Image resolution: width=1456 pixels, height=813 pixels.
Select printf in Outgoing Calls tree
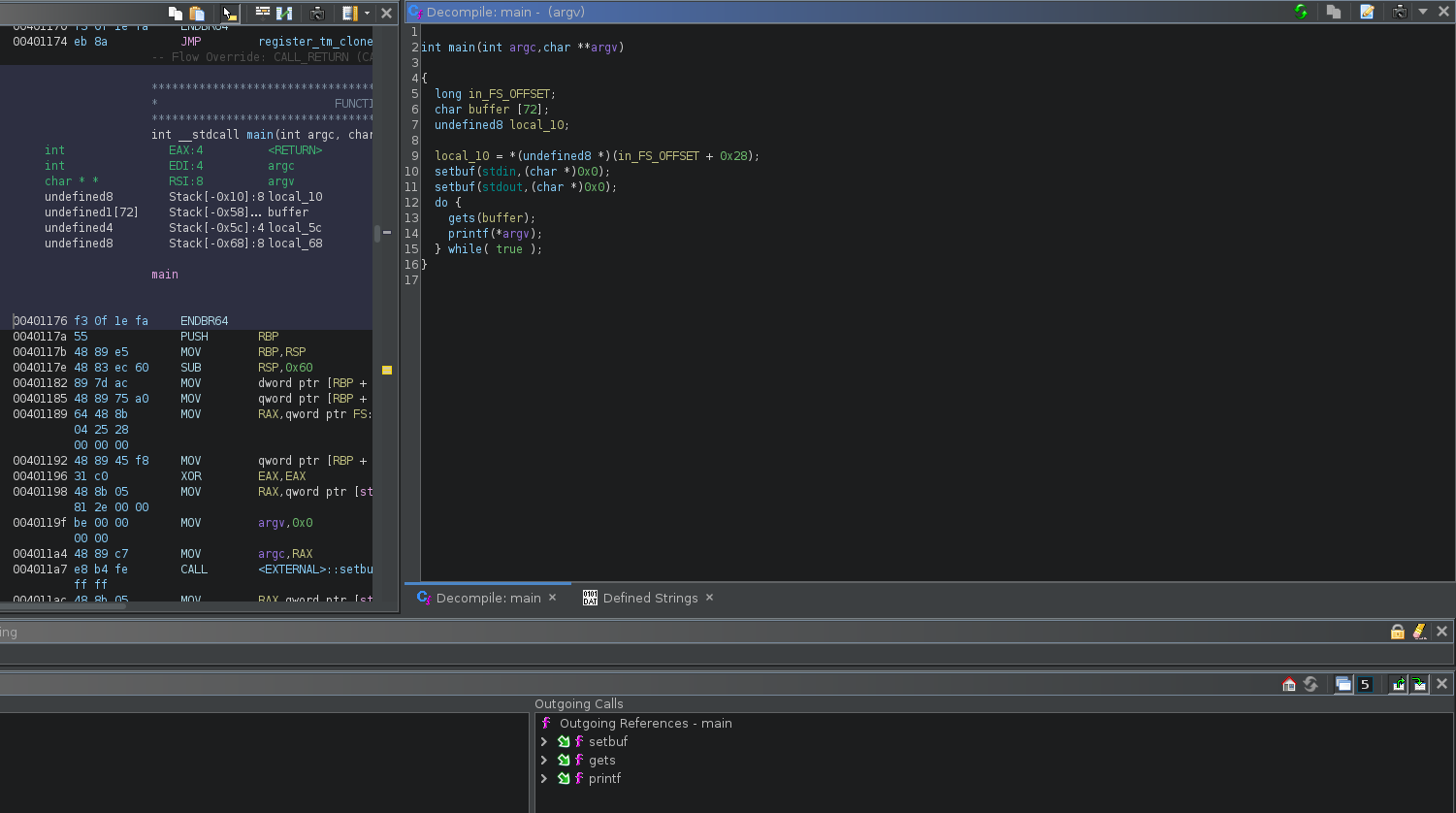tap(604, 779)
